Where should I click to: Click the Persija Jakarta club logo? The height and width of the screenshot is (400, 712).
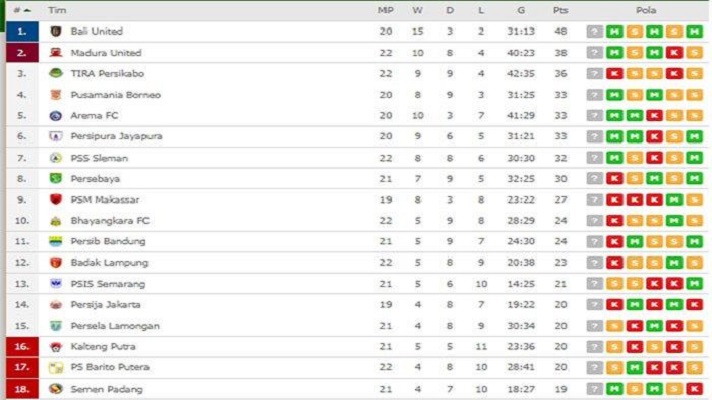click(56, 304)
